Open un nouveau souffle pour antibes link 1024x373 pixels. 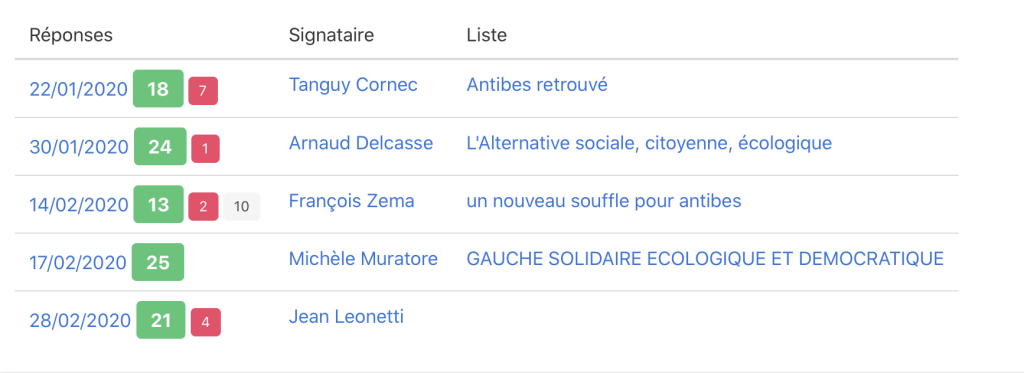604,200
